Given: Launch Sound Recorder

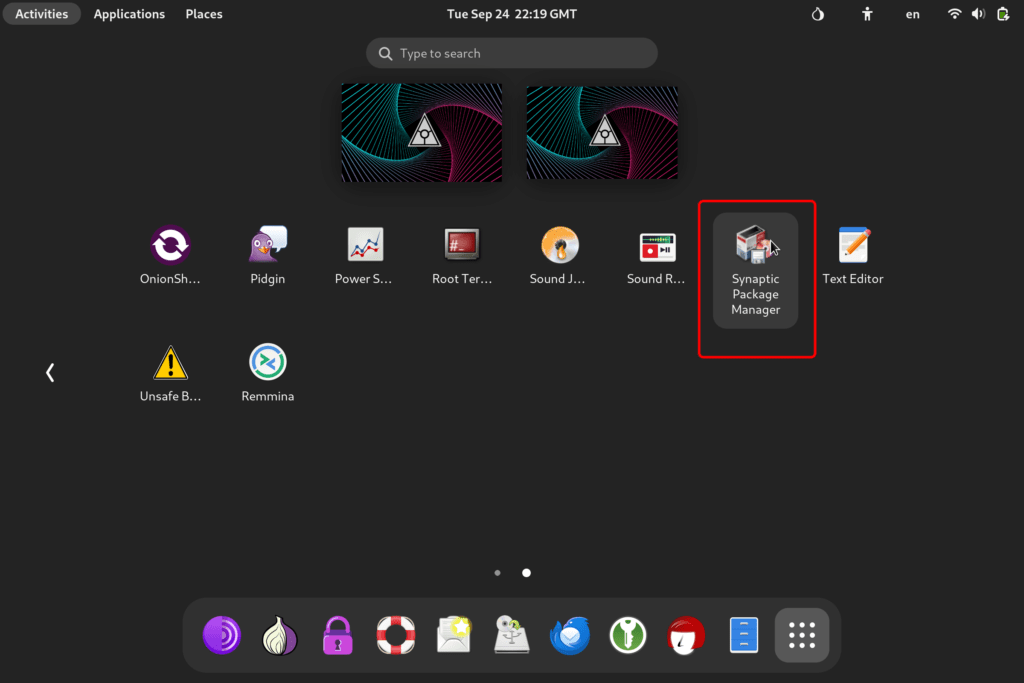Looking at the screenshot, I should coord(657,255).
